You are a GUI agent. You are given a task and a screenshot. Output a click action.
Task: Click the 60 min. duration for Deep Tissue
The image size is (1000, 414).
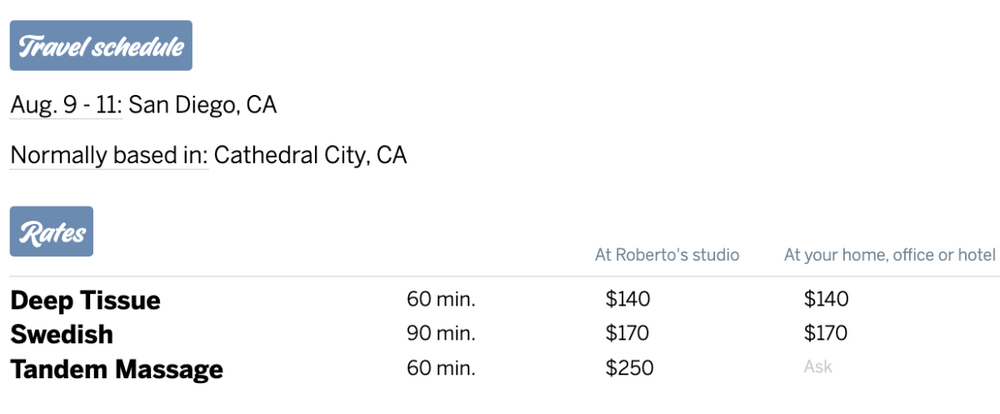tap(441, 299)
